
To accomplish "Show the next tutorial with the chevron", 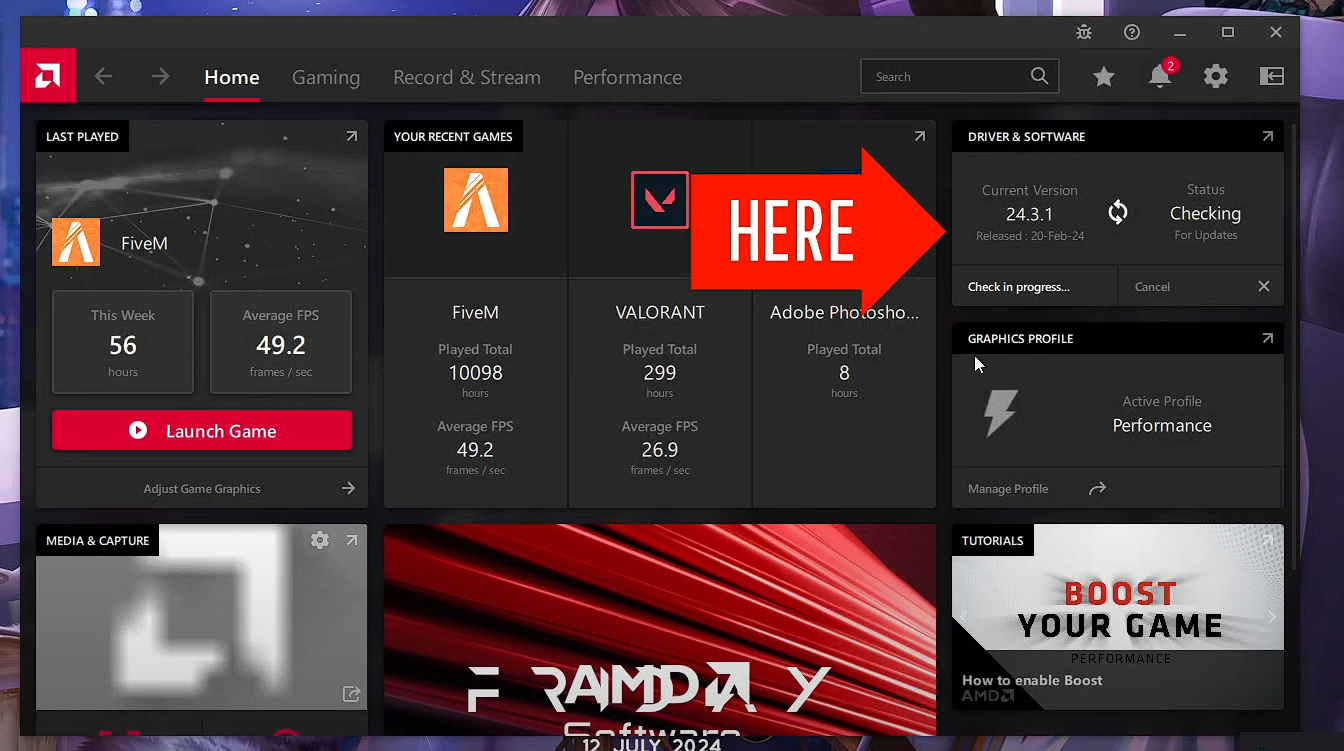I will [x=1272, y=617].
